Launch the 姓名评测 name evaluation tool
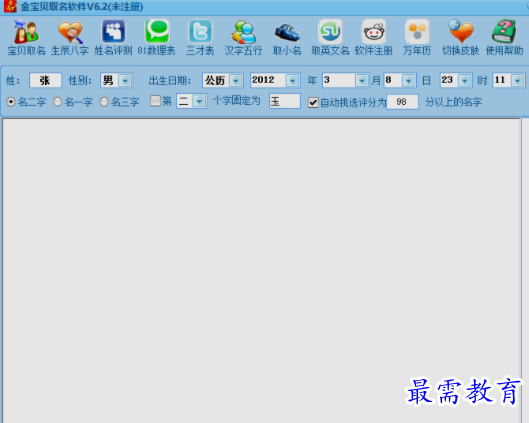The width and height of the screenshot is (529, 423). click(113, 37)
